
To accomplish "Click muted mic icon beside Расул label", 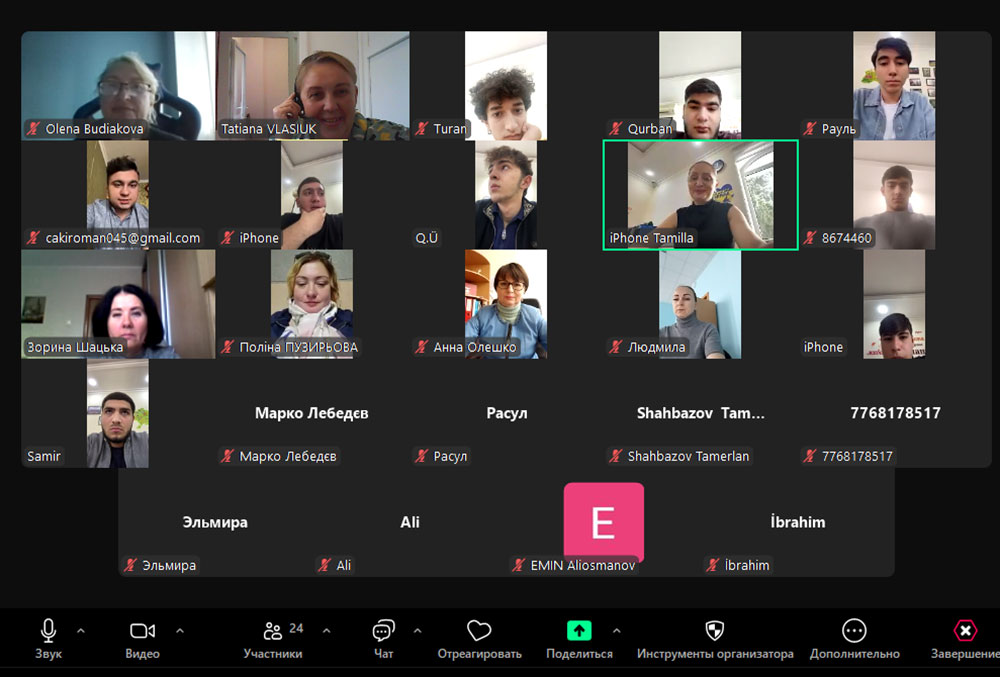I will (x=421, y=456).
